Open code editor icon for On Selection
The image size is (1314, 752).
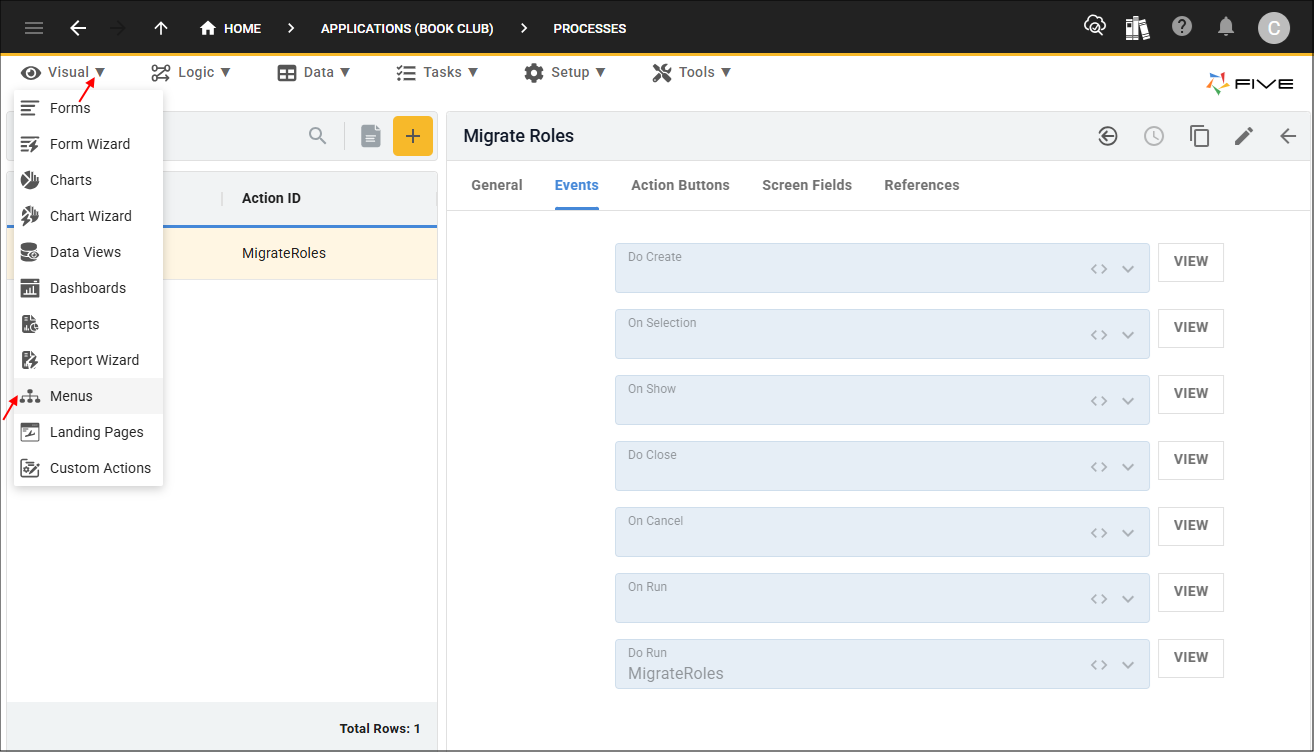pos(1099,335)
